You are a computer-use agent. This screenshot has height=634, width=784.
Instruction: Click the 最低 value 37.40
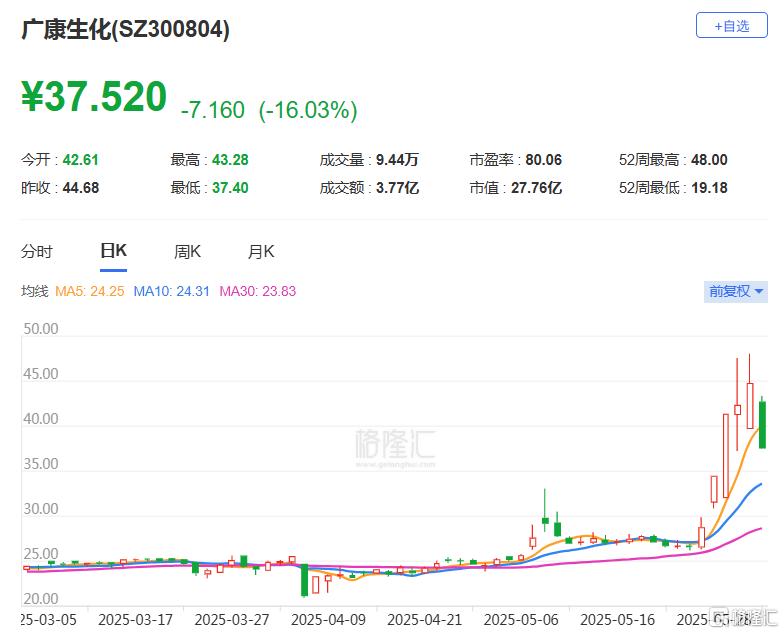(x=230, y=188)
